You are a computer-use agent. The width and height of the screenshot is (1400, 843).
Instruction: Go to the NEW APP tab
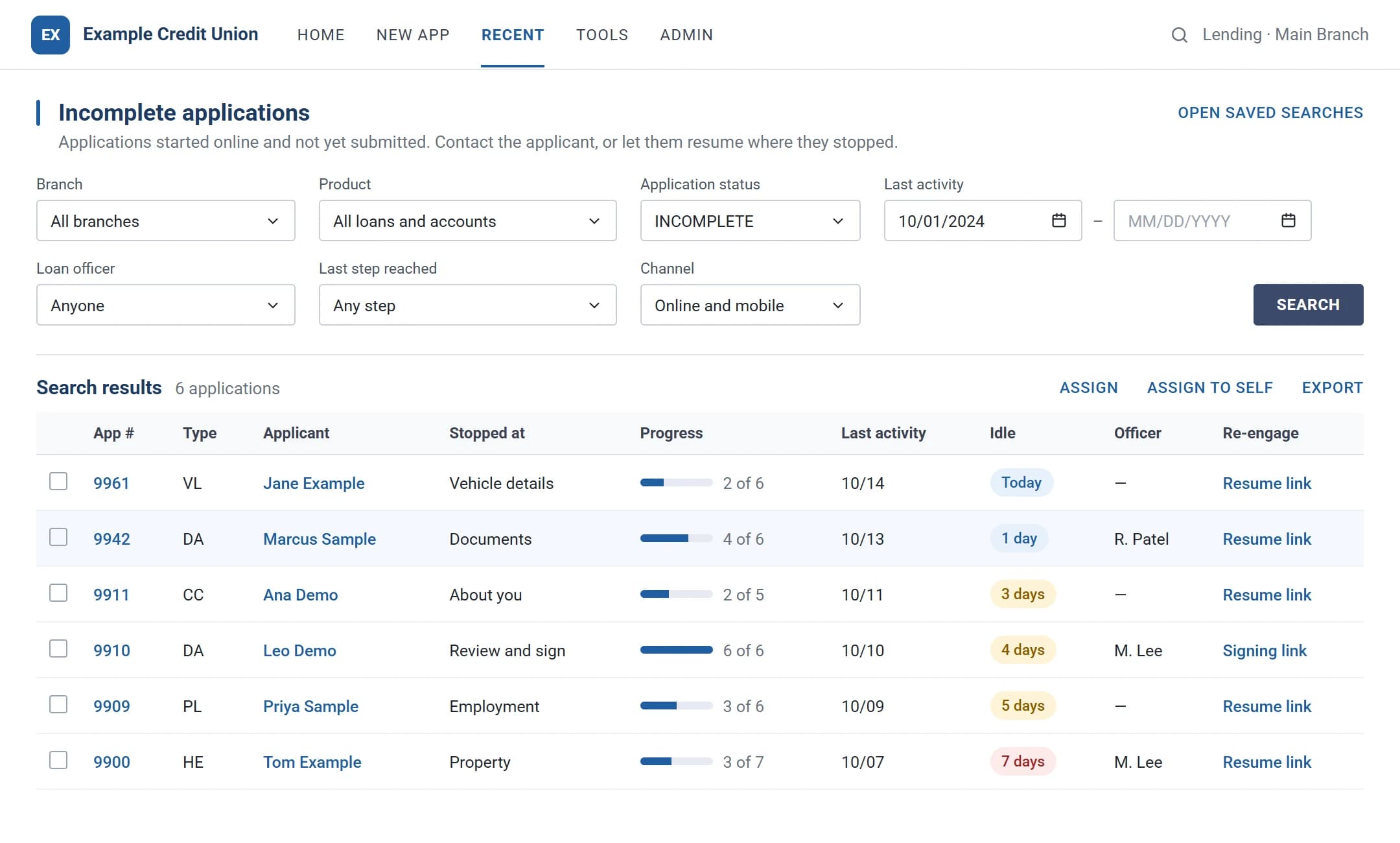[413, 35]
